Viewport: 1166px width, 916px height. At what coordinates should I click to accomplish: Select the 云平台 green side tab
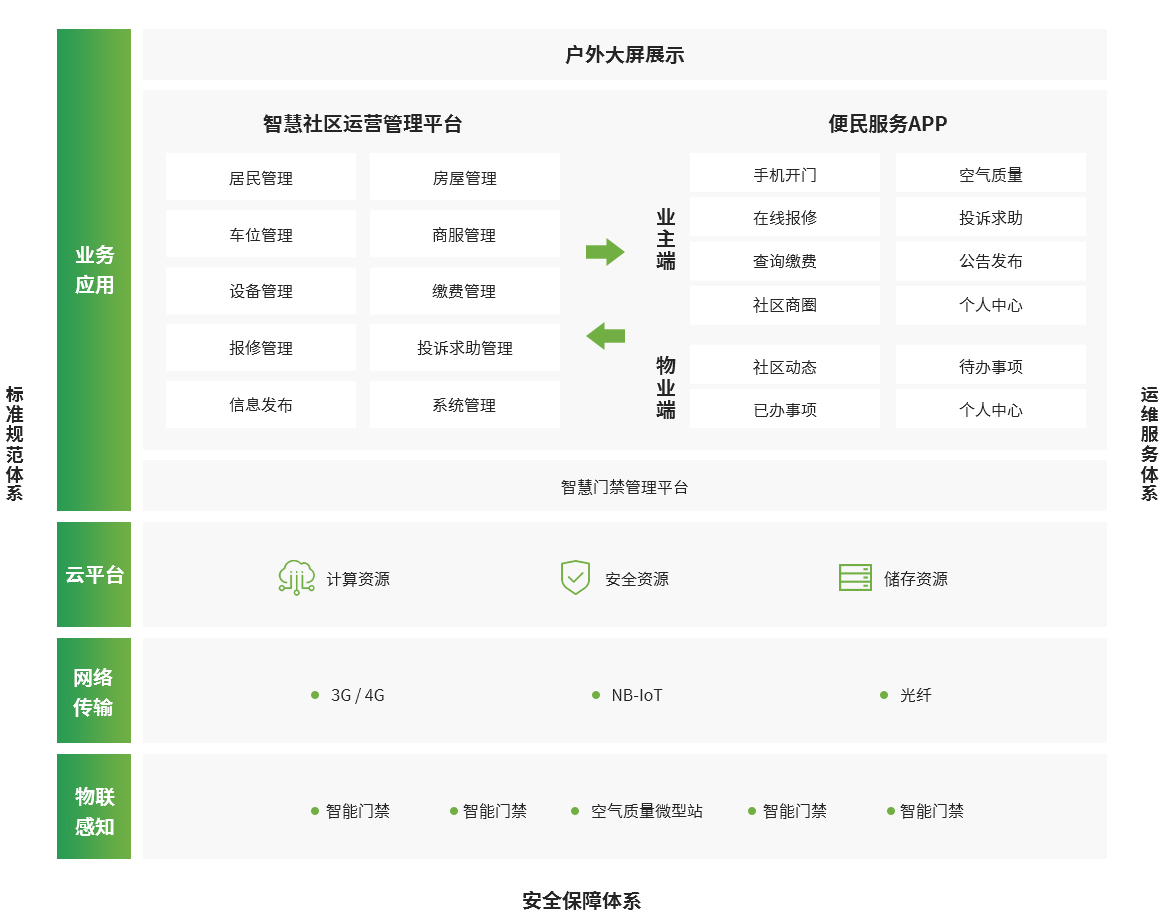click(x=94, y=575)
